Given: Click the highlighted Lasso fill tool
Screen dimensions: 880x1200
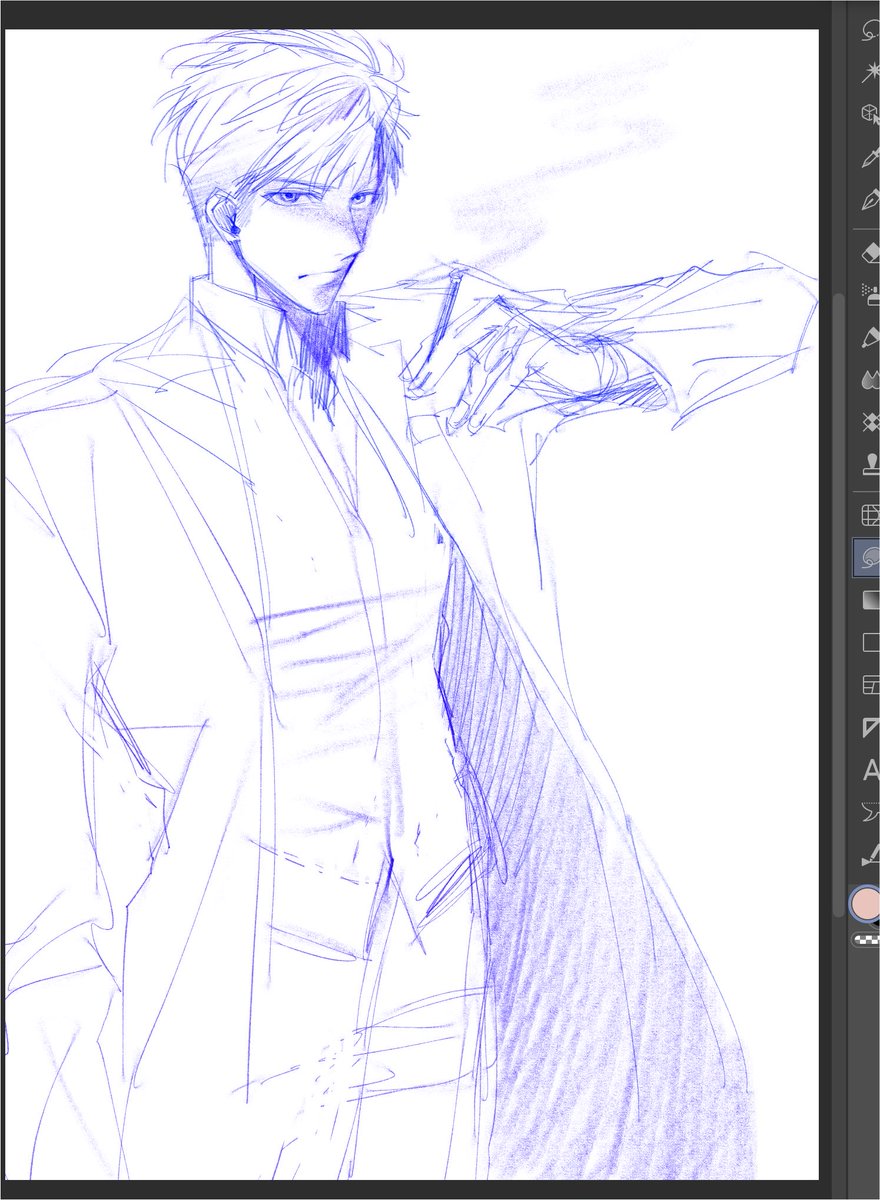Looking at the screenshot, I should tap(867, 557).
